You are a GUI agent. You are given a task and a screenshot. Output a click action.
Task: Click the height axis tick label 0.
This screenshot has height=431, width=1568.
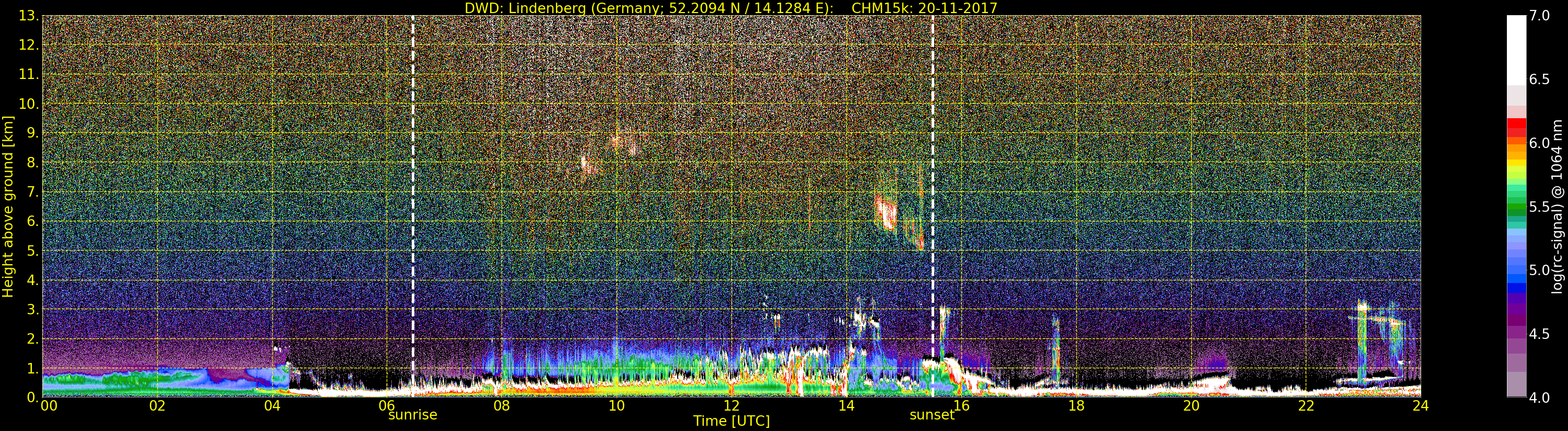(x=32, y=397)
